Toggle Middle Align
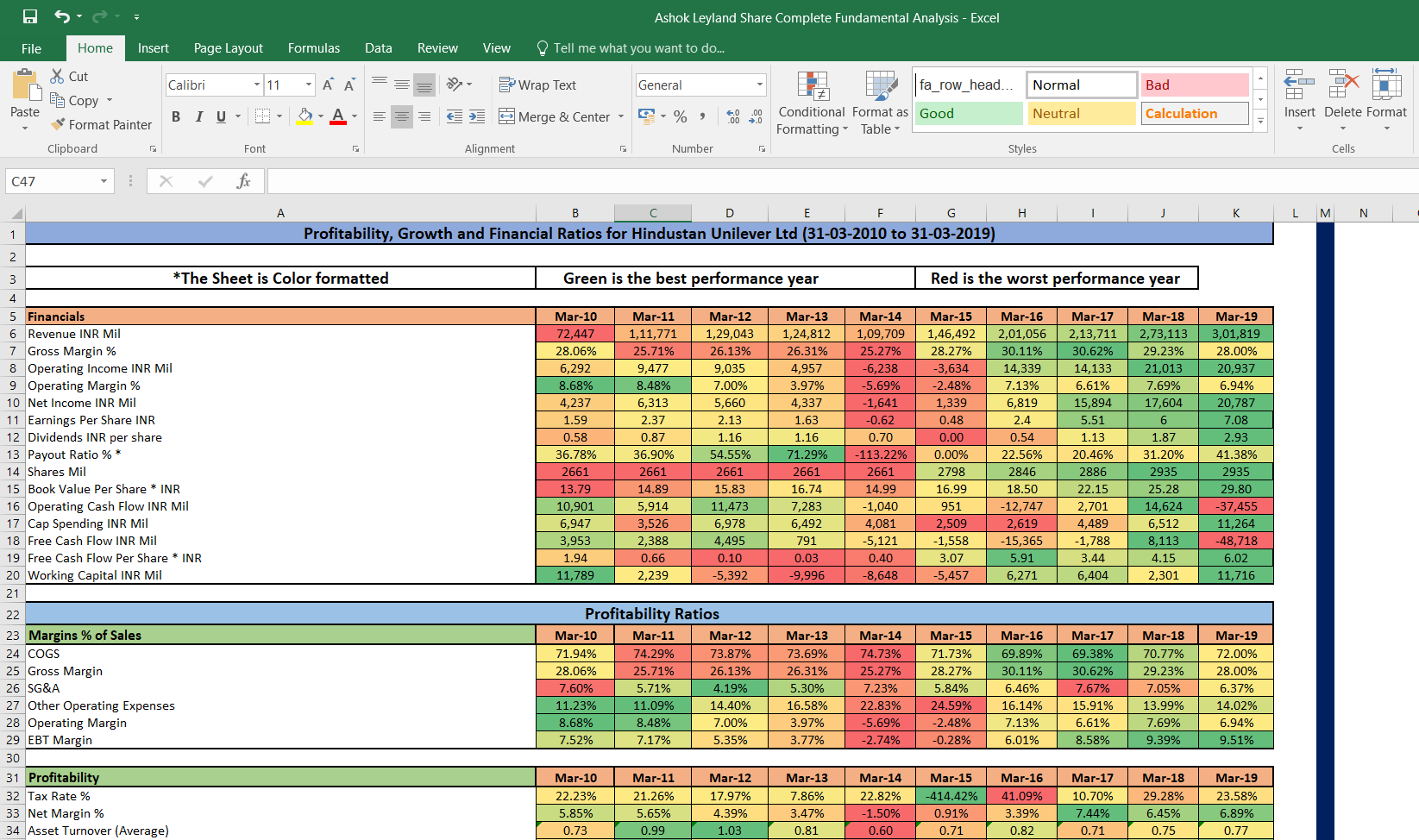 402,84
